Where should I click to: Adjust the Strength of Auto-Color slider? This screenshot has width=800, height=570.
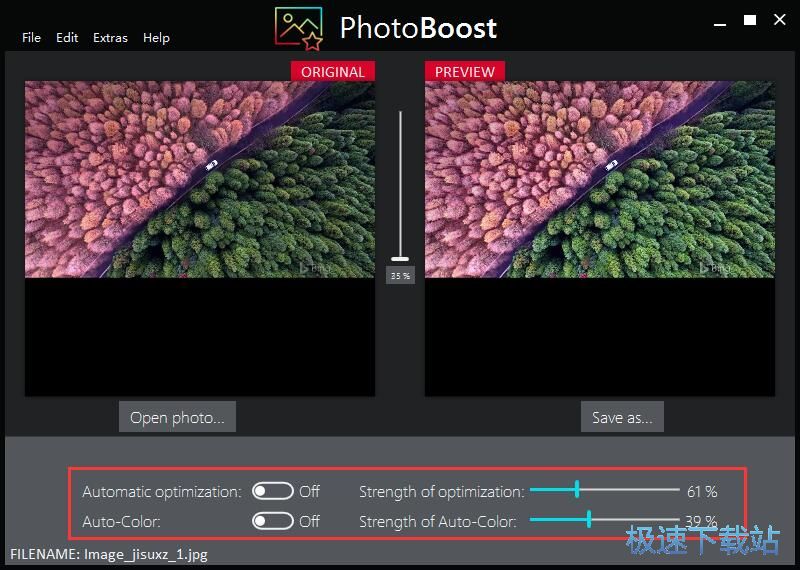coord(605,519)
